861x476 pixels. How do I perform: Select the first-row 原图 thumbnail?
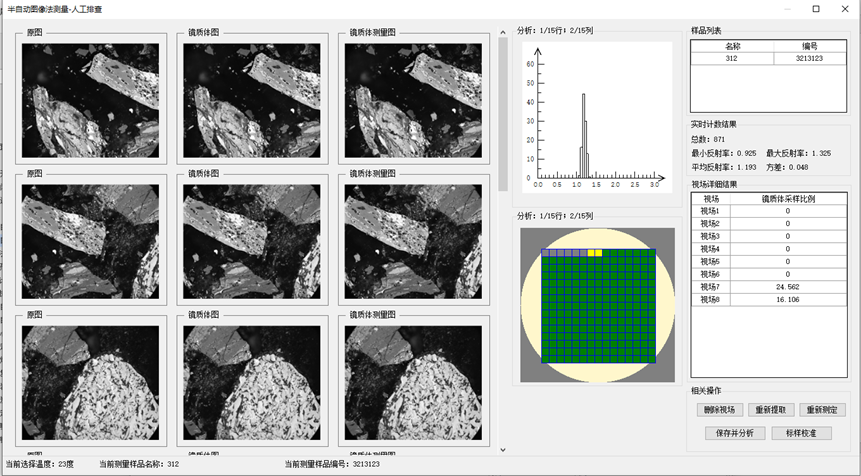click(90, 87)
